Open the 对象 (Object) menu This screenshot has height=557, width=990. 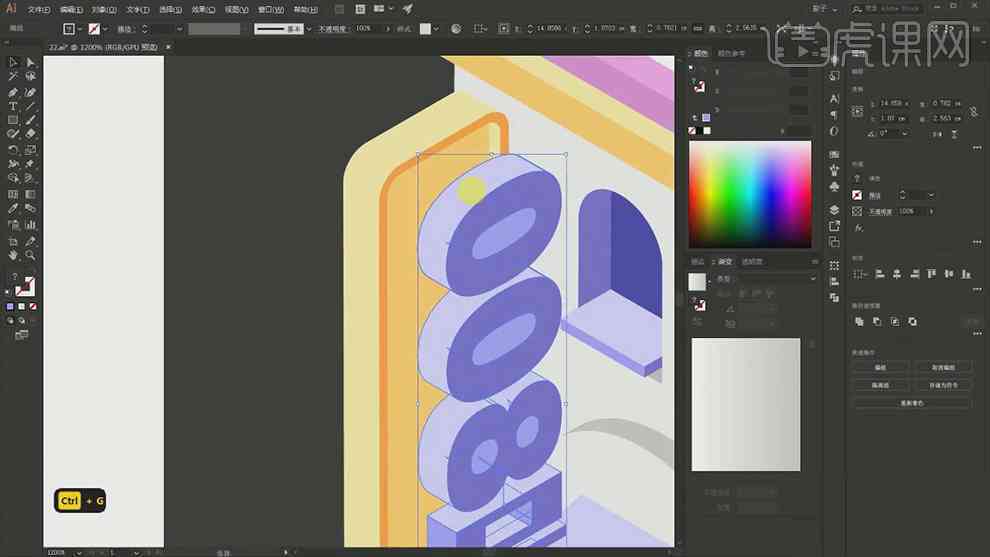(104, 9)
